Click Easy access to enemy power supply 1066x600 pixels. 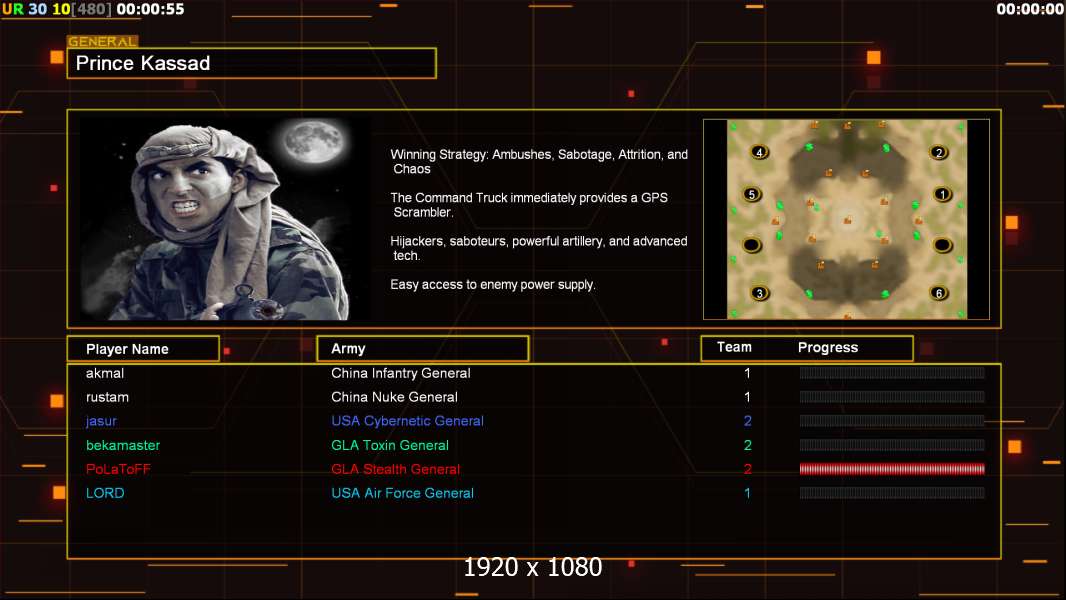point(493,285)
